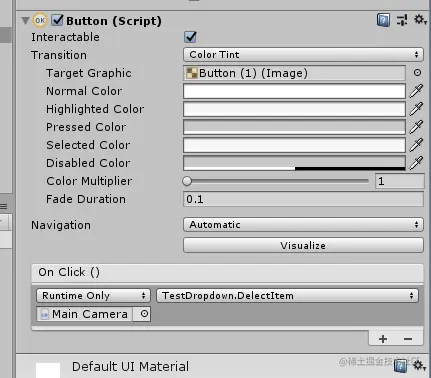This screenshot has height=378, width=431.
Task: Click the Color Multiplier slider handle
Action: (x=187, y=181)
